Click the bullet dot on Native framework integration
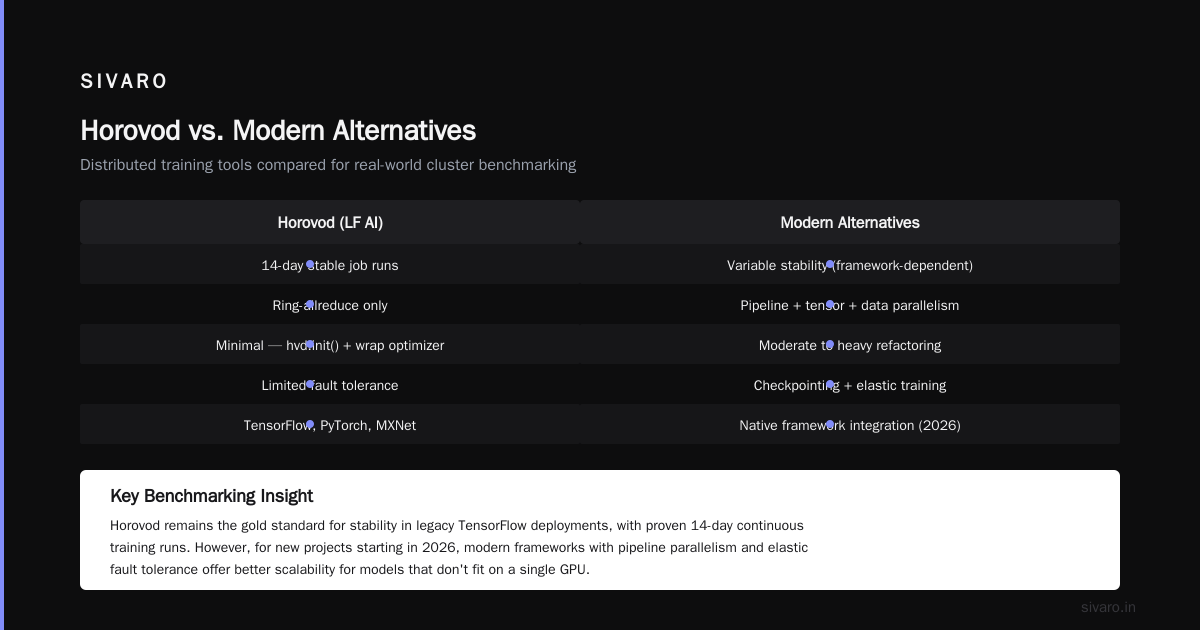 tap(830, 425)
